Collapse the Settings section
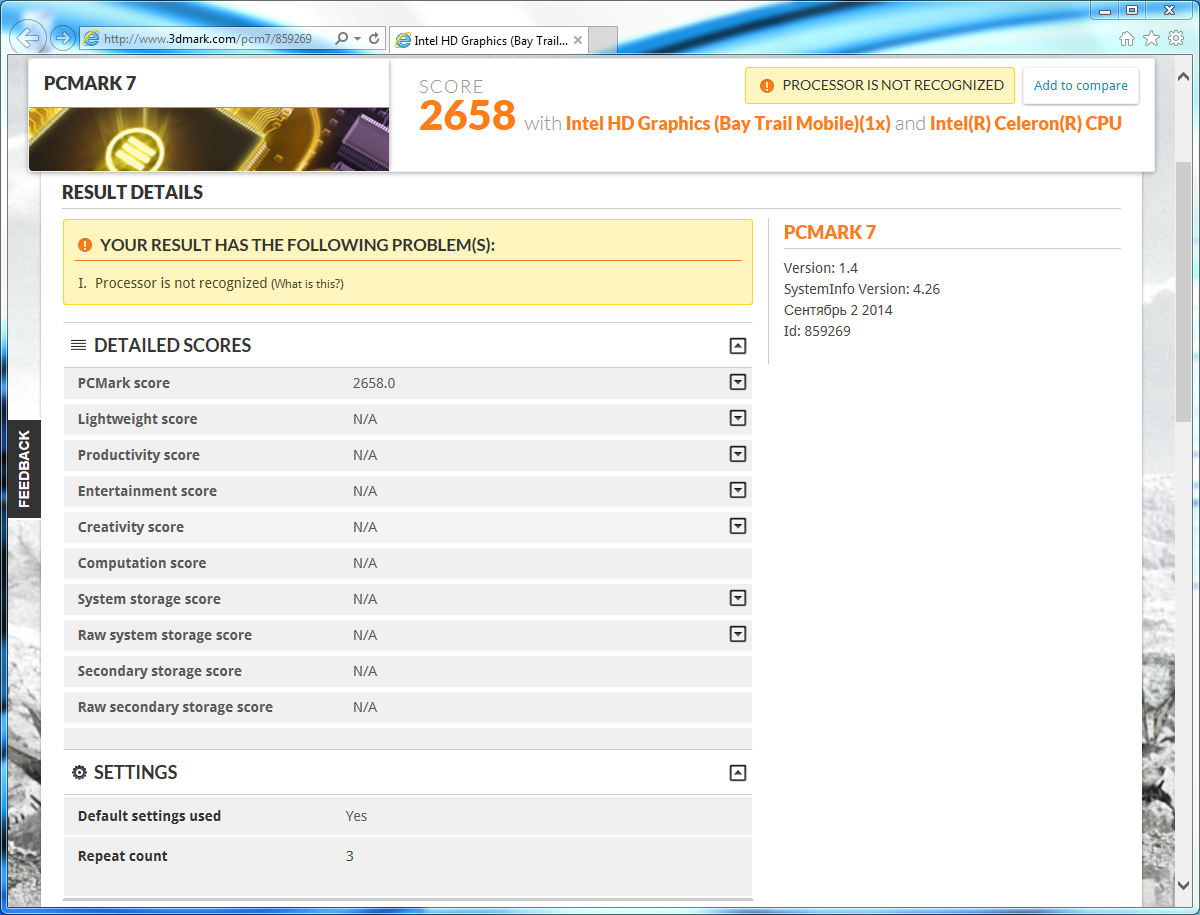Screen dimensions: 1200x915 (x=738, y=773)
